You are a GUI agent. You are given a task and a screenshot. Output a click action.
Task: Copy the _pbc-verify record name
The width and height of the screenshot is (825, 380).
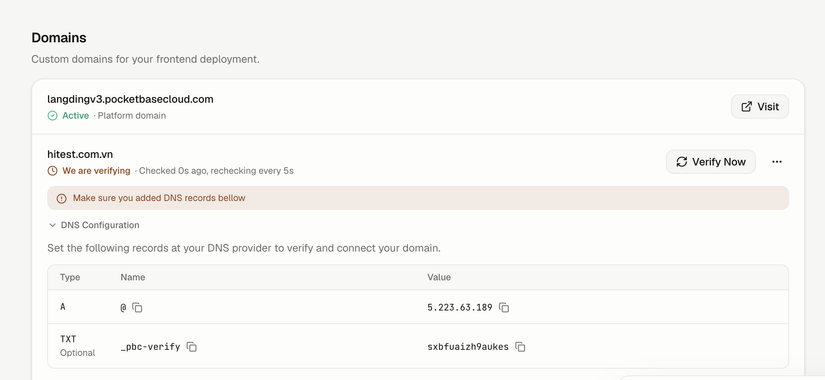coord(192,347)
